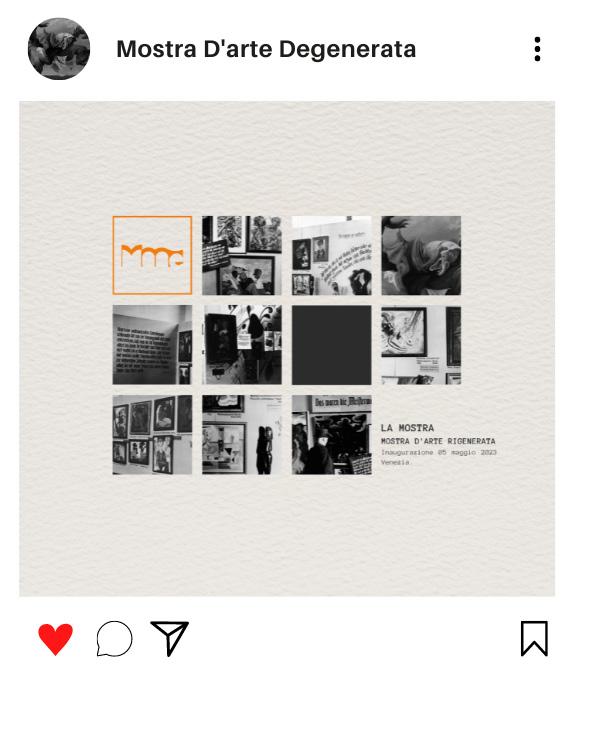The image size is (599, 729).
Task: Select the orange logo tile
Action: tap(152, 255)
